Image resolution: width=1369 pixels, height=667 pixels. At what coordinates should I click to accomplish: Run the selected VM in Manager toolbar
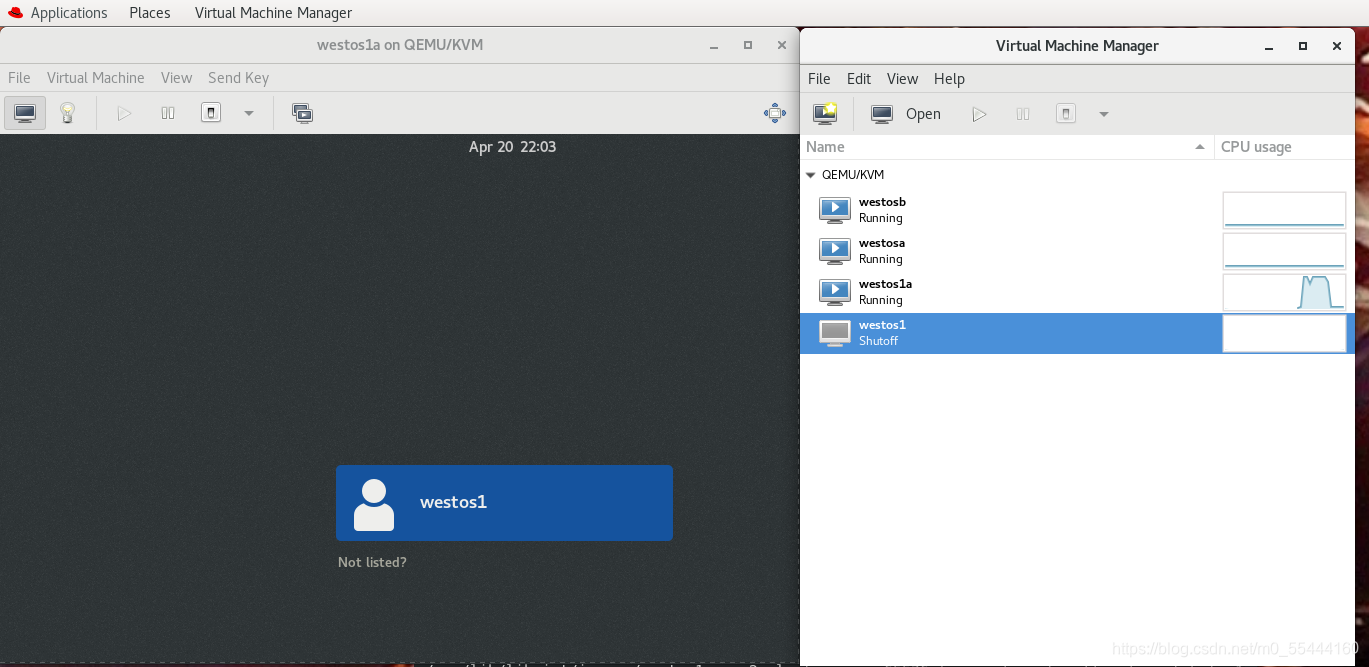pyautogui.click(x=979, y=114)
